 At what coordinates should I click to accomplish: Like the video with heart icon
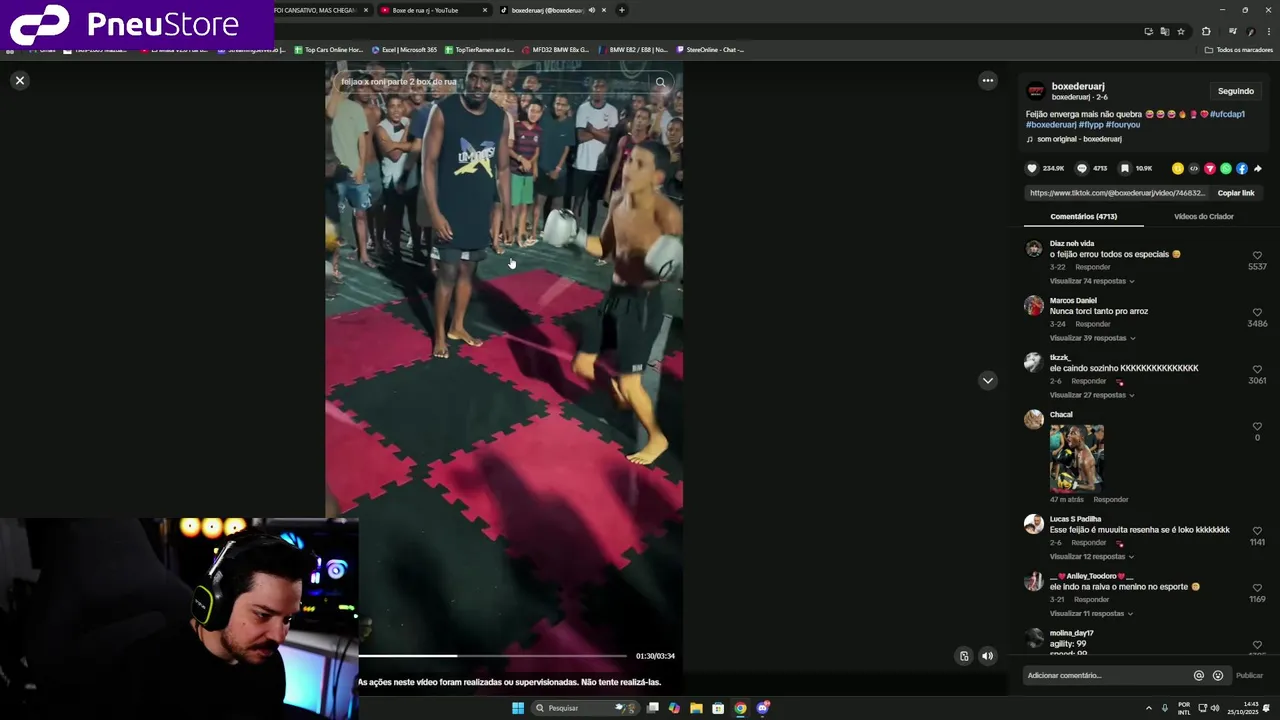click(1032, 168)
